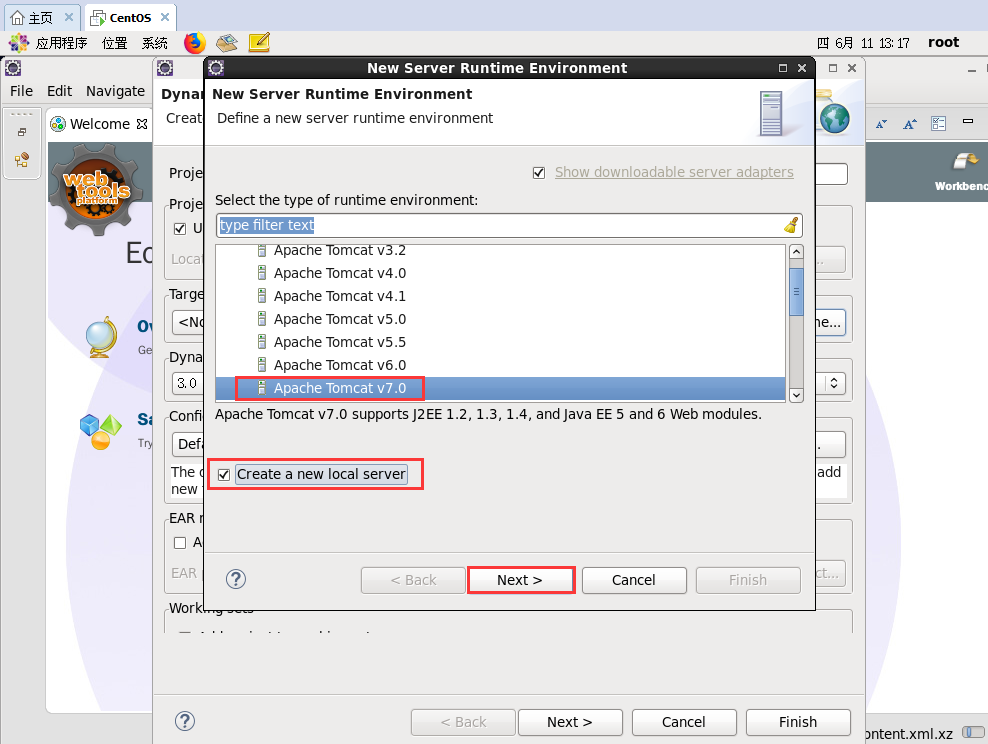Click the Overview globe icon on Welcome page
Viewport: 988px width, 744px height.
[x=101, y=337]
